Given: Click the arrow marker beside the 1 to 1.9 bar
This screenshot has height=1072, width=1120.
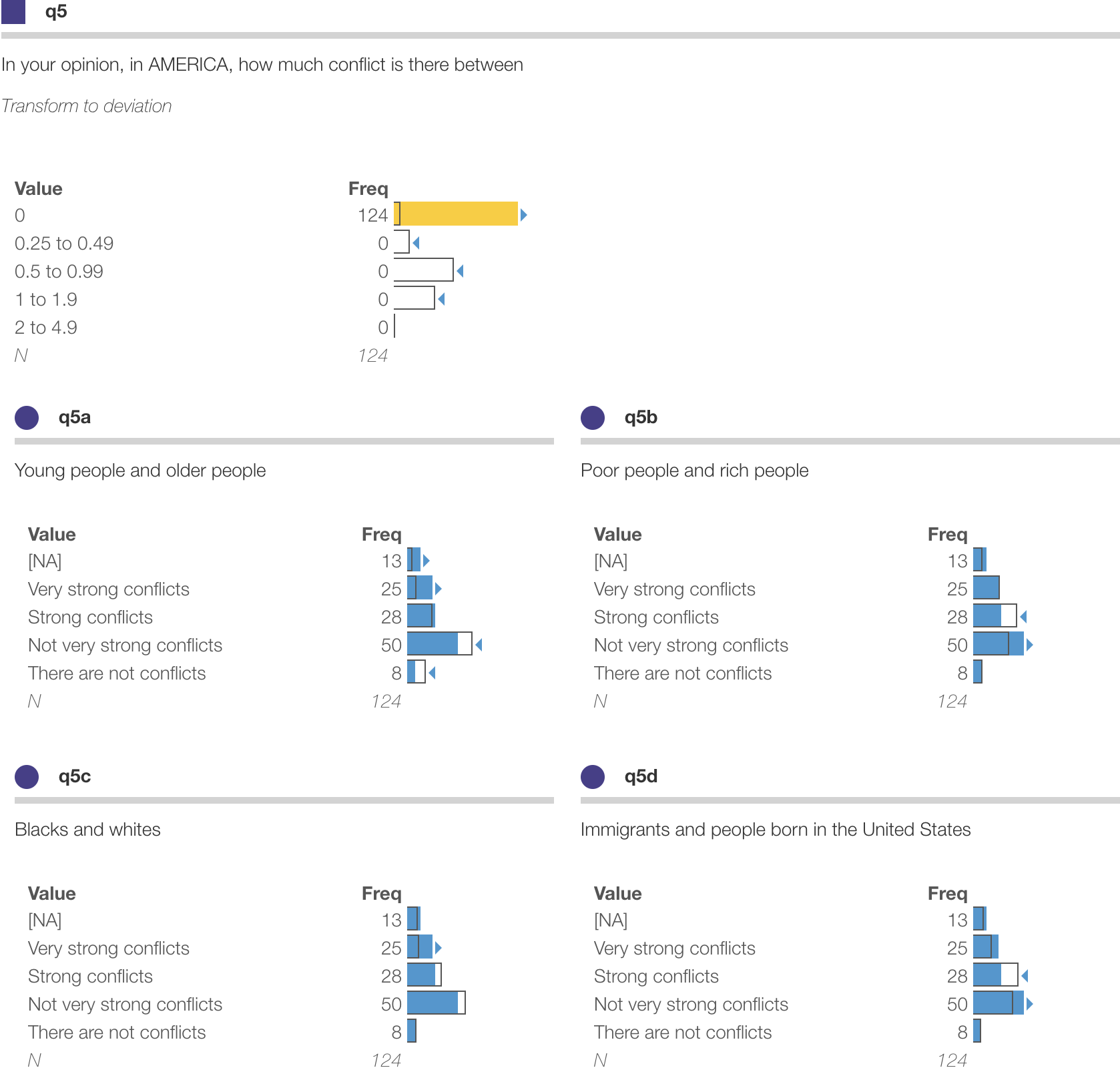Looking at the screenshot, I should pyautogui.click(x=441, y=299).
